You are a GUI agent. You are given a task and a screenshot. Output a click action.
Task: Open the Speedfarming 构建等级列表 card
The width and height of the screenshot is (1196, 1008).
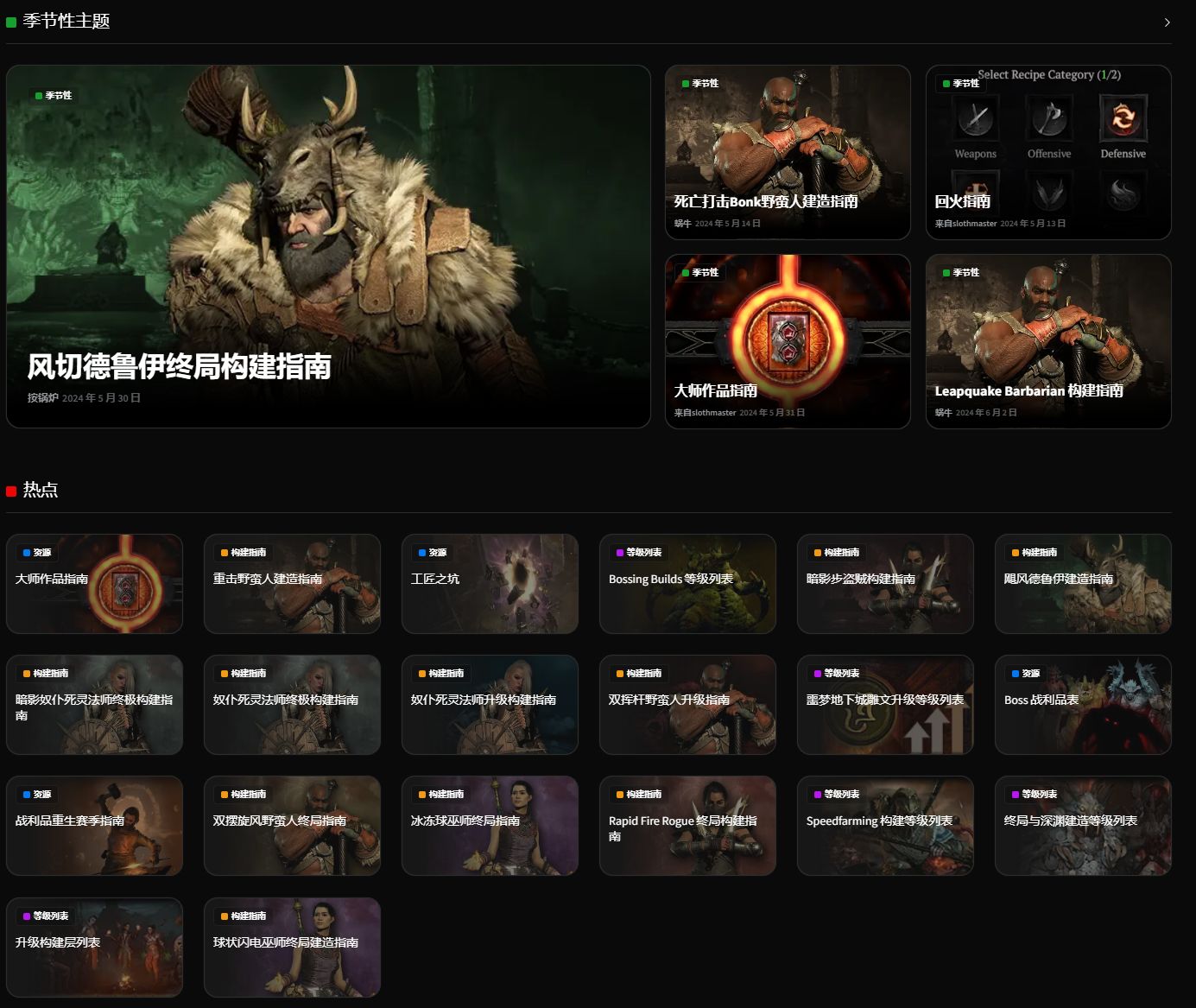pyautogui.click(x=885, y=826)
